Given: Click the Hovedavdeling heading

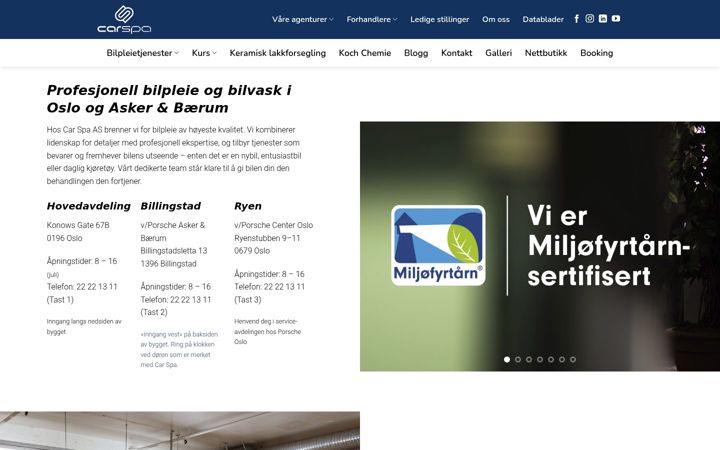Looking at the screenshot, I should click(x=89, y=206).
